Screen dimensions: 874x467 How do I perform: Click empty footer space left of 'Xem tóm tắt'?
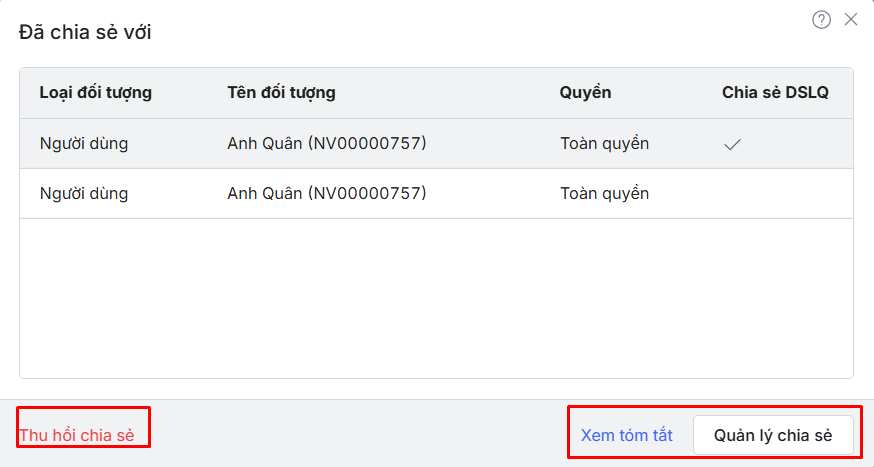click(x=360, y=436)
